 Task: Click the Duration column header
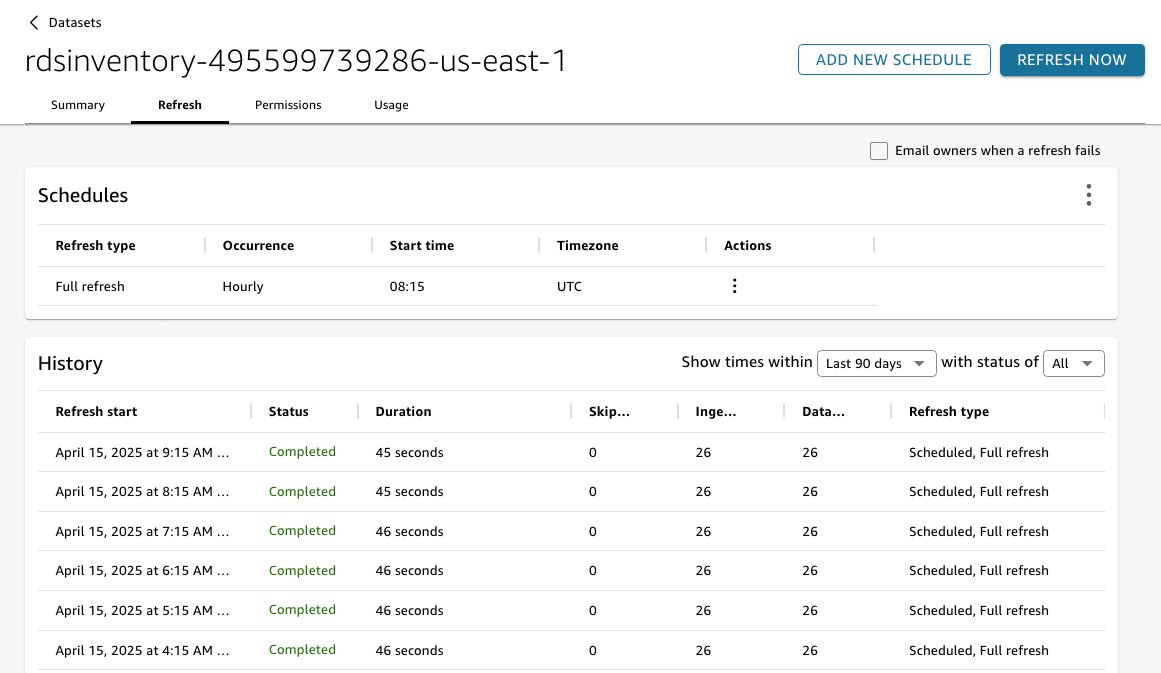403,411
